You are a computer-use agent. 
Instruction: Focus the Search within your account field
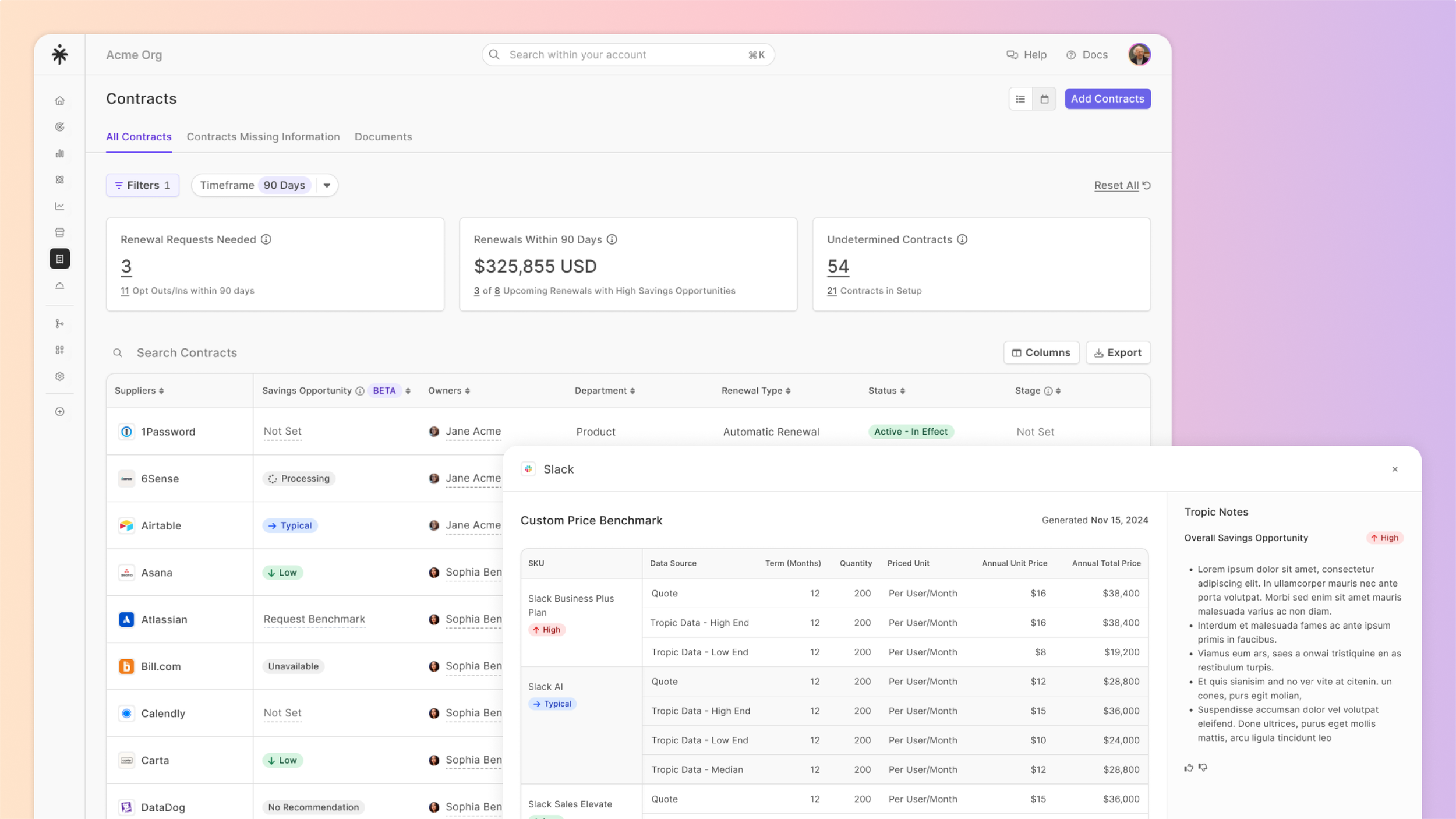[628, 55]
